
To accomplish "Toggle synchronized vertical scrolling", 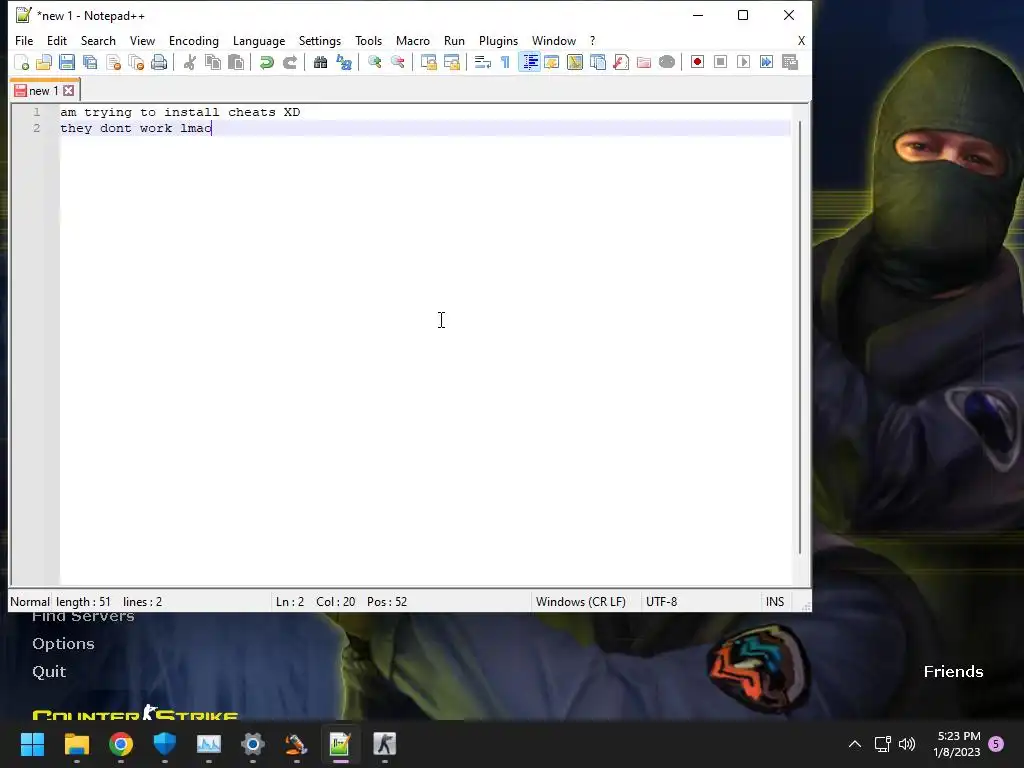I will point(428,62).
